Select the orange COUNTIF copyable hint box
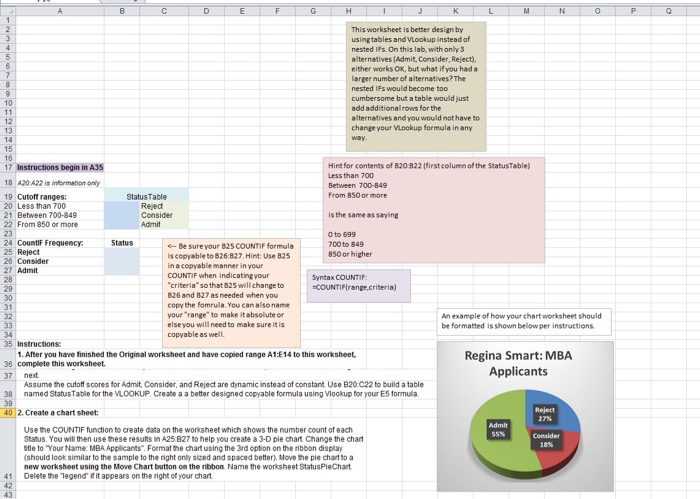Image resolution: width=700 pixels, height=499 pixels. click(x=231, y=293)
